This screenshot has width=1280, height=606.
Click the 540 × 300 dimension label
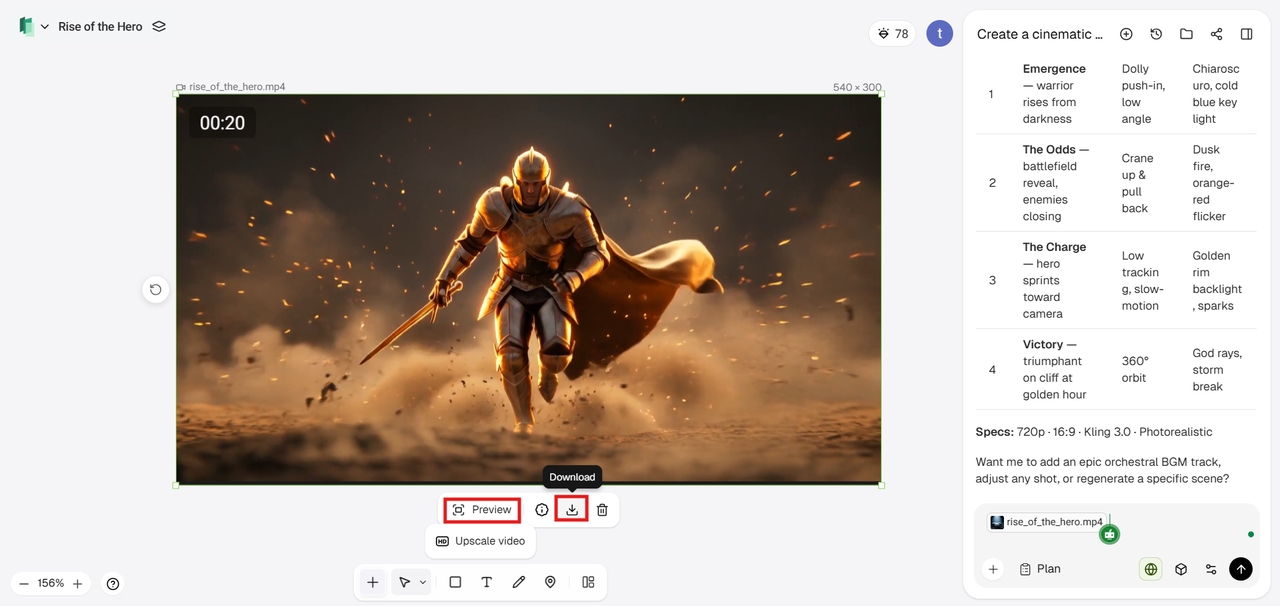click(857, 87)
